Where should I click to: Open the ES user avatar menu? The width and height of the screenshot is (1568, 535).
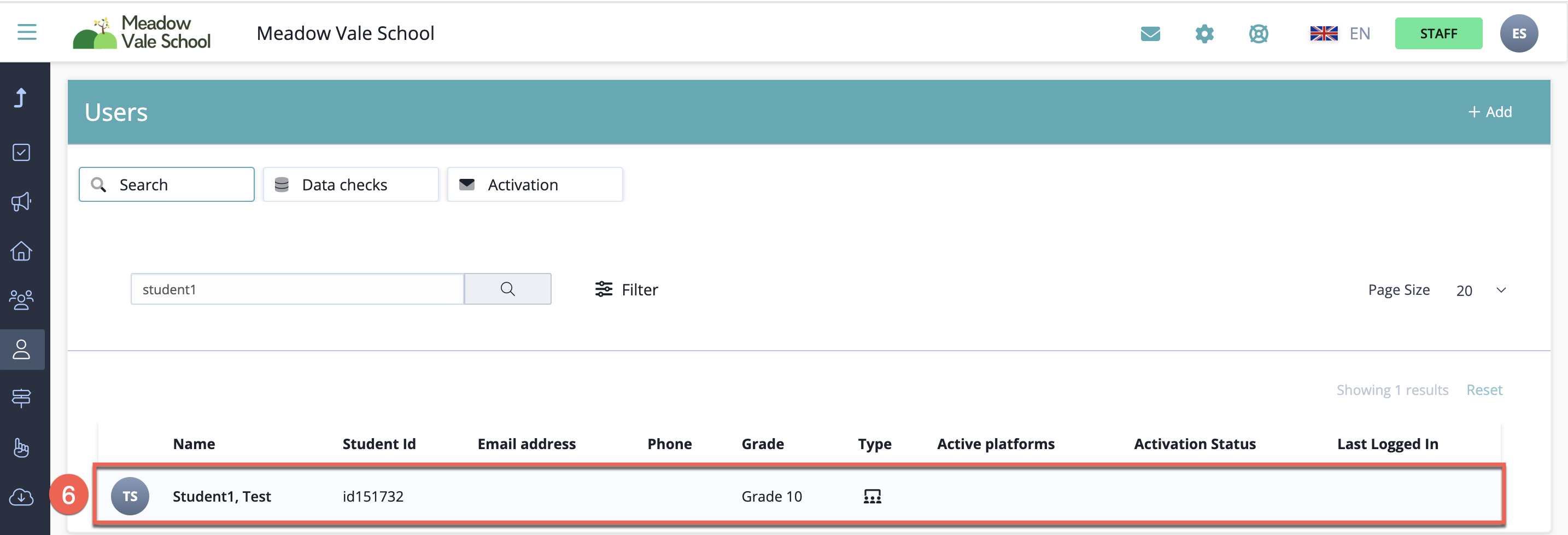1518,33
